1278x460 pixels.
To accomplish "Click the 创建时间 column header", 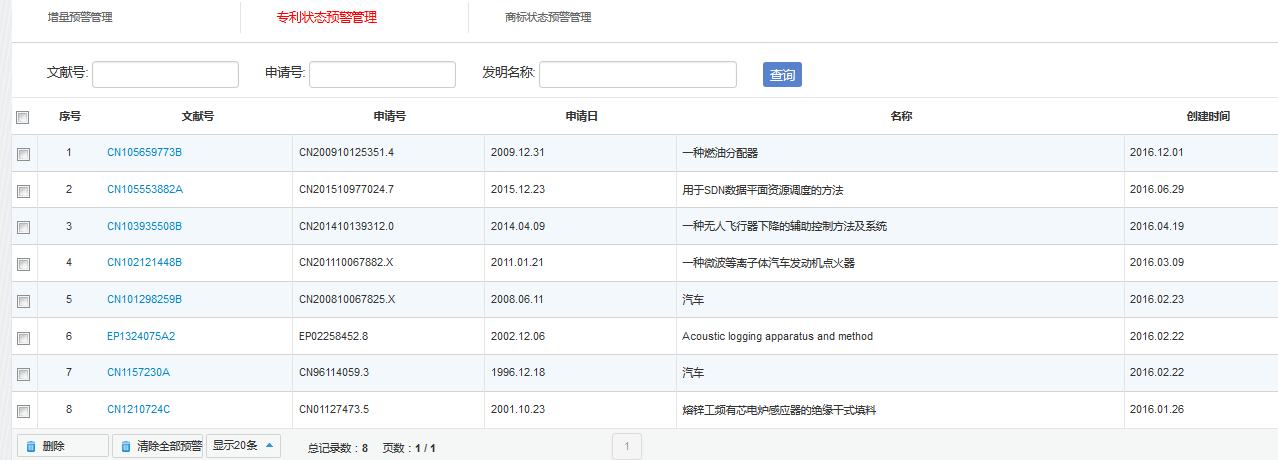I will tap(1208, 116).
